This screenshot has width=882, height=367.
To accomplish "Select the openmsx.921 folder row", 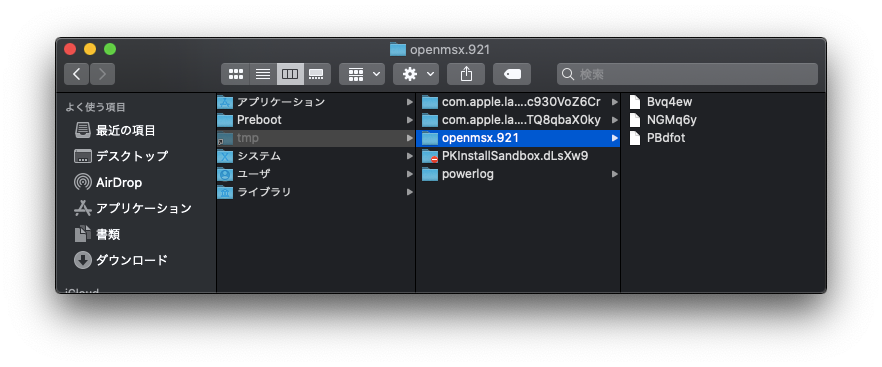I will [x=518, y=138].
